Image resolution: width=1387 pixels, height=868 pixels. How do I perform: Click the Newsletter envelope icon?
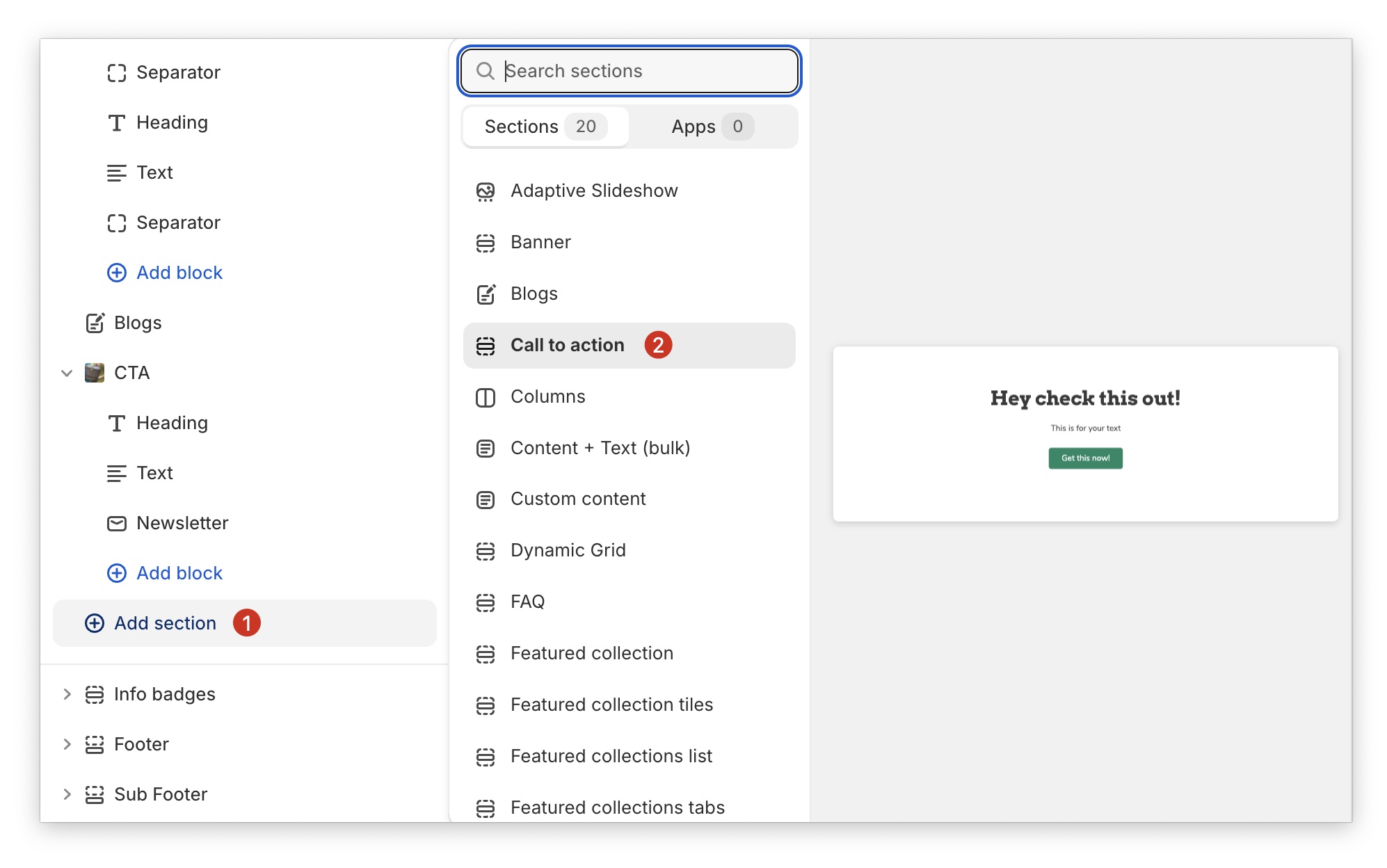[116, 523]
